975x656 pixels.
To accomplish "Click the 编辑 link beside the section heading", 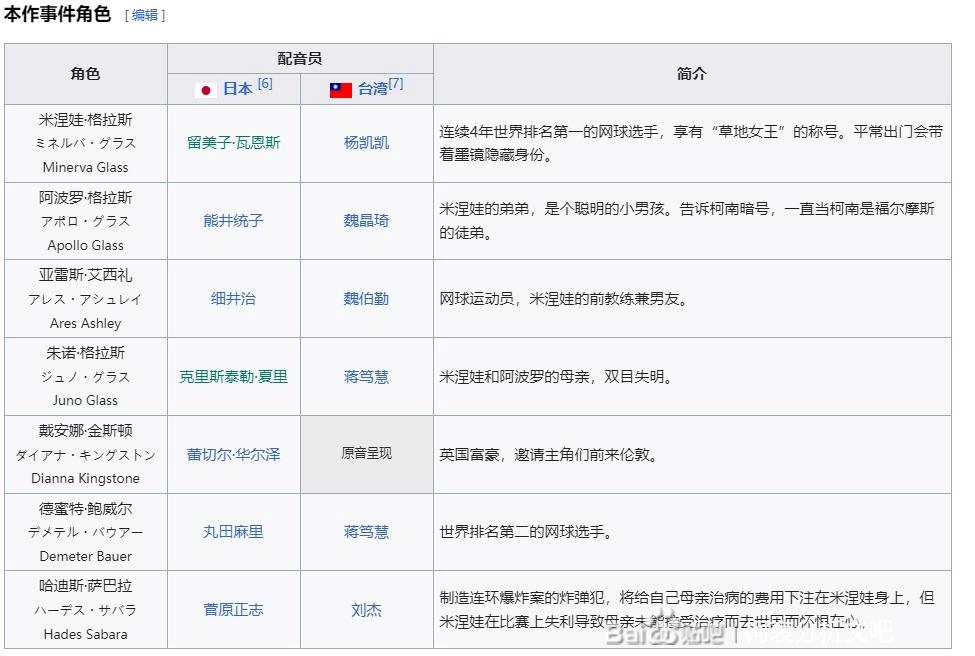I will tap(145, 15).
